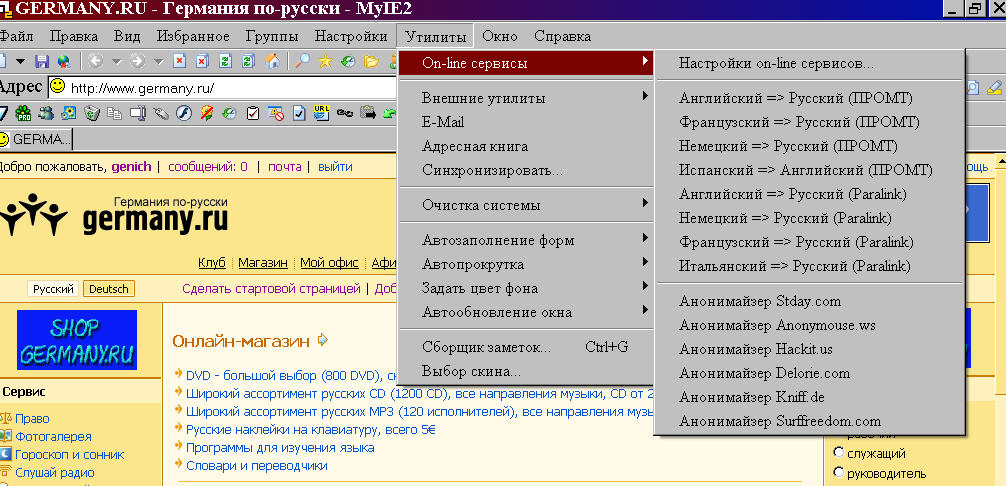This screenshot has height=486, width=1006.
Task: Click the crossed-out flower image blocking icon
Action: (207, 113)
